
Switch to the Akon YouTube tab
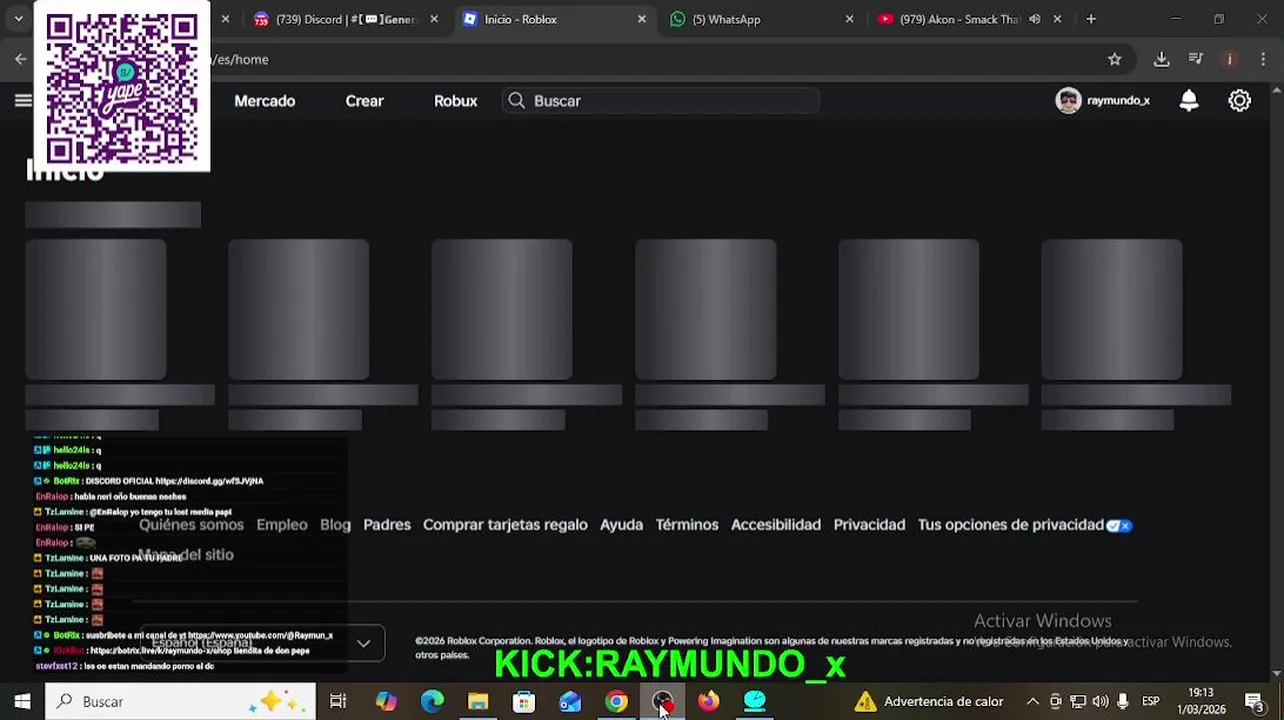point(968,19)
